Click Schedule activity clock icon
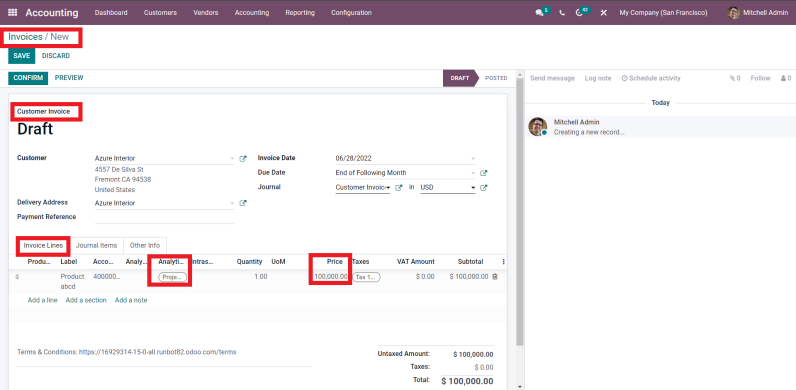796x390 pixels. 624,78
